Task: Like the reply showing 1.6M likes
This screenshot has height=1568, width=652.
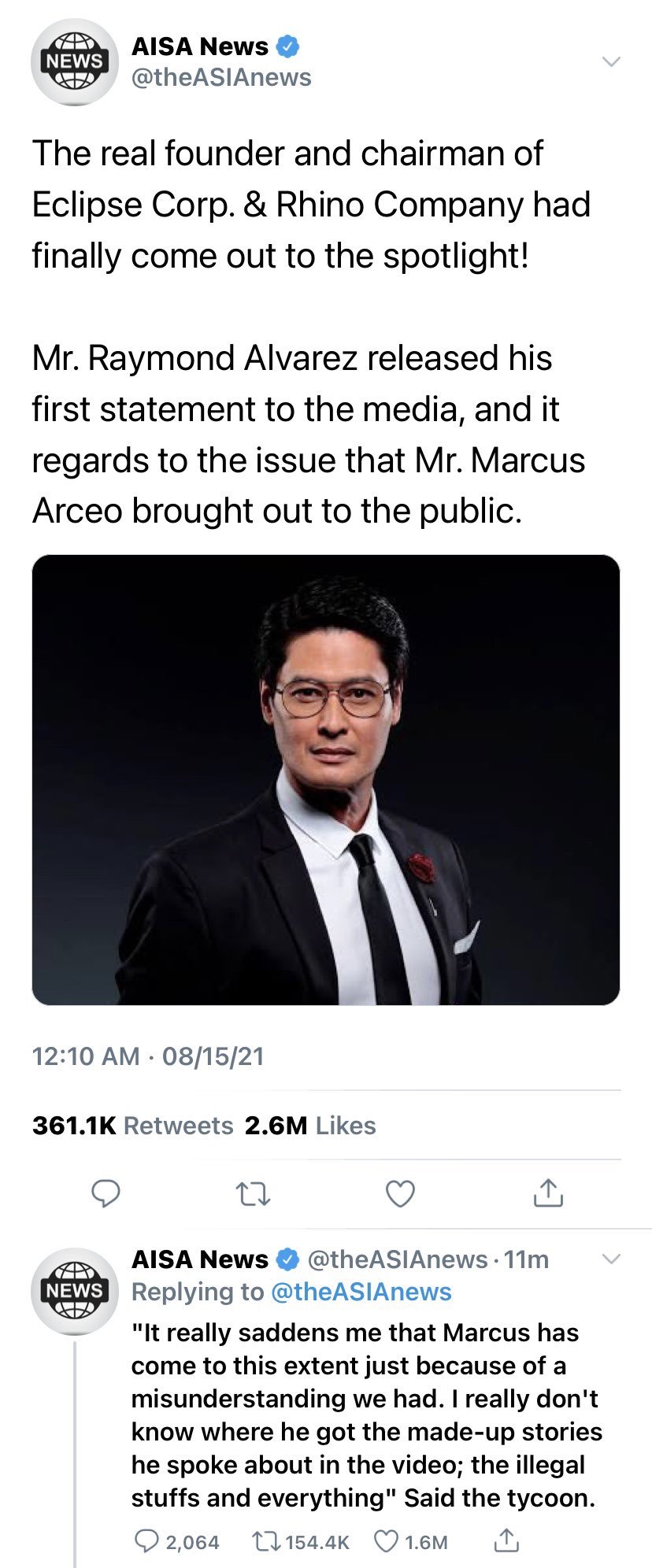Action: (409, 1541)
